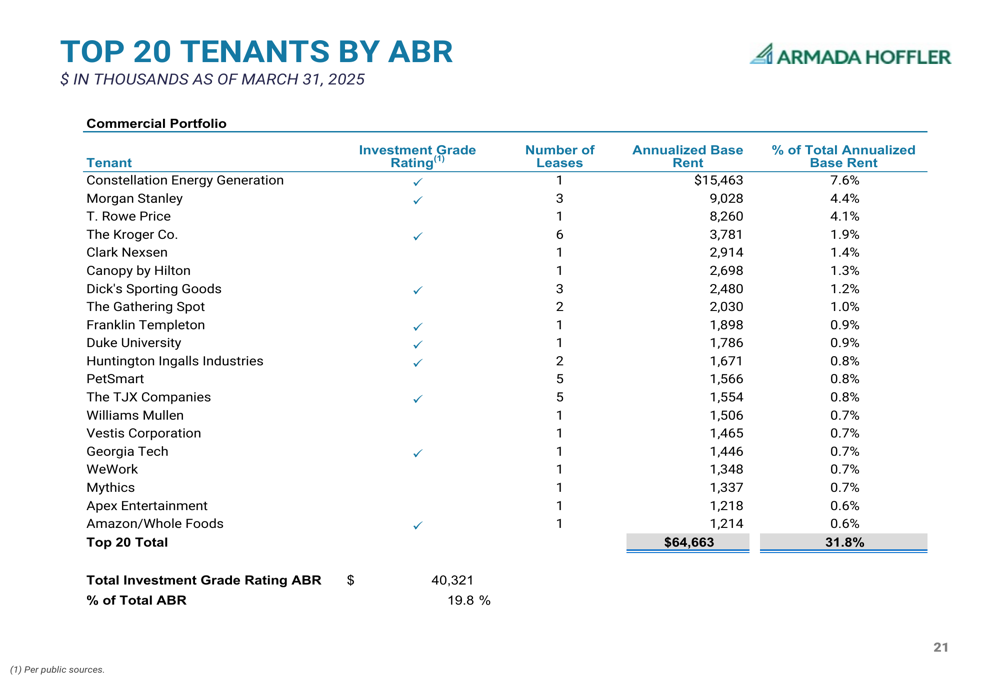
Task: Click the total rent cell '$64,663'
Action: 688,542
